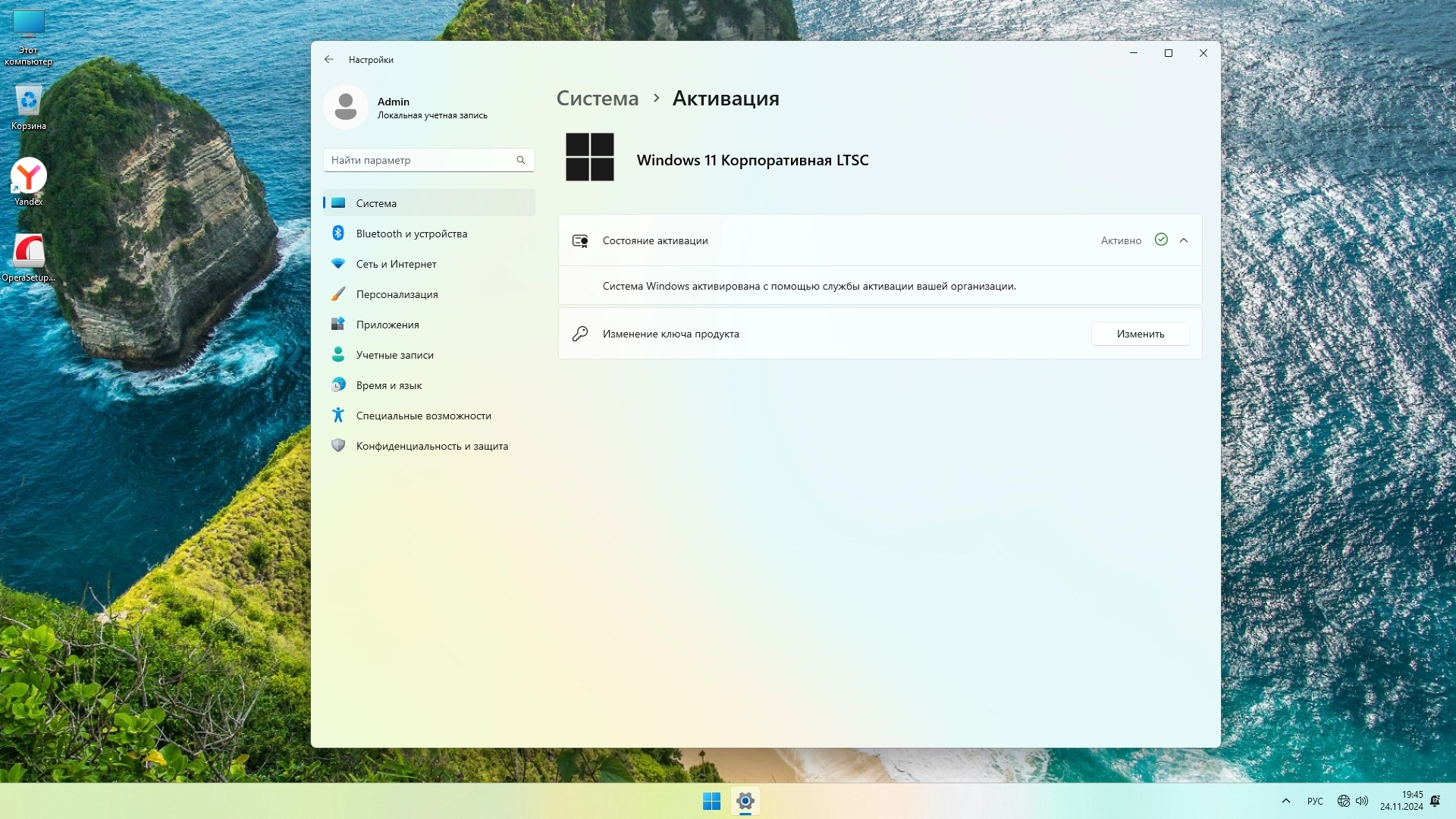Image resolution: width=1456 pixels, height=819 pixels.
Task: Select Сеть и Интернет in the sidebar
Action: pyautogui.click(x=396, y=264)
